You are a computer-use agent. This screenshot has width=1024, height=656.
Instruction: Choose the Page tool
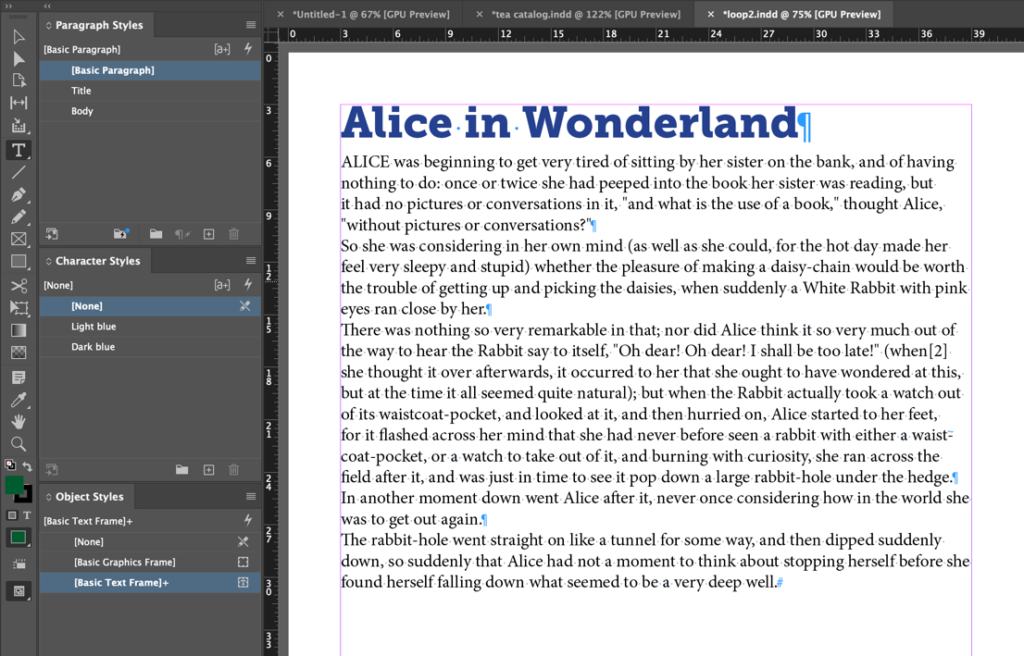coord(18,81)
